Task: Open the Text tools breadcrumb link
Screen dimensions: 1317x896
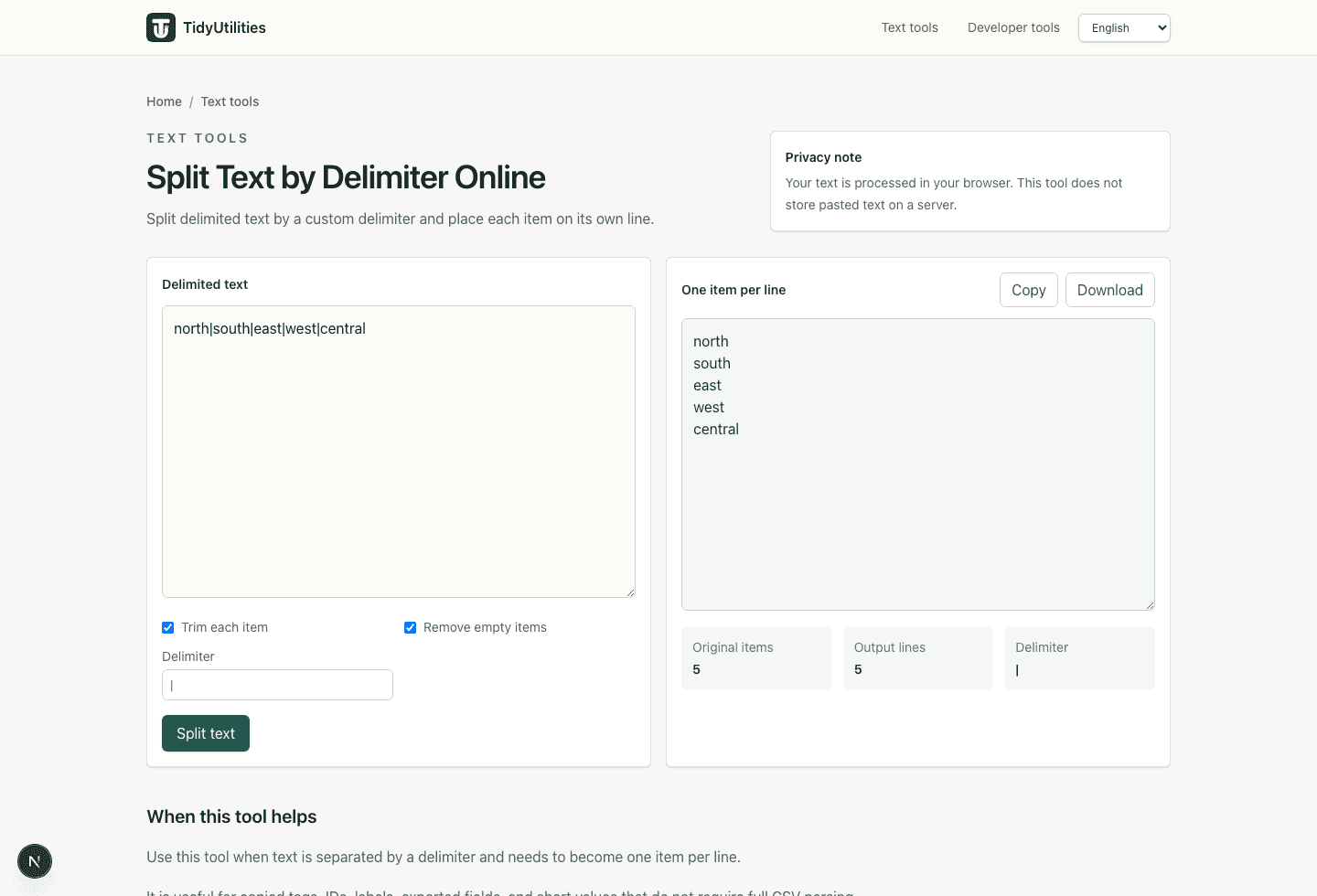Action: (x=230, y=101)
